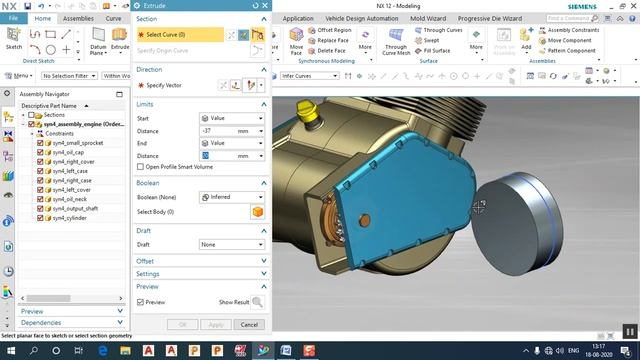640x360 pixels.
Task: Open the No Selection Filter dropdown
Action: pyautogui.click(x=69, y=76)
